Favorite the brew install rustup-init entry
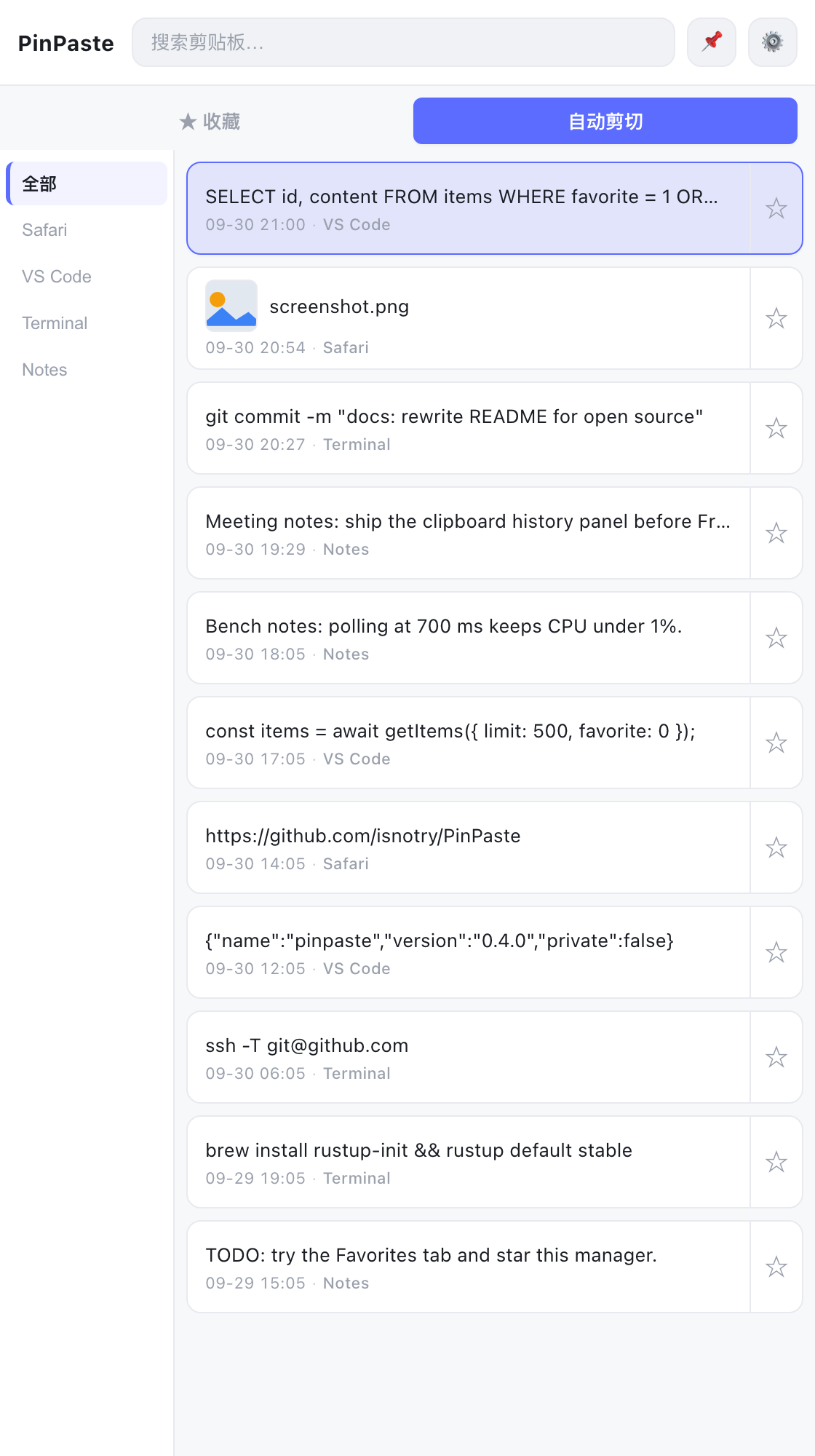The width and height of the screenshot is (815, 1456). (x=776, y=1162)
